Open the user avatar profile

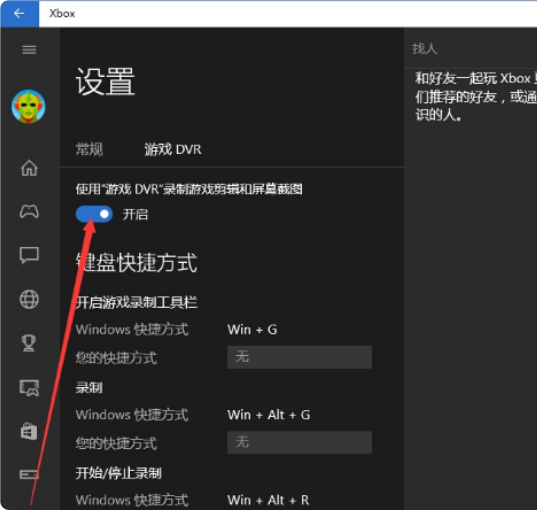(28, 107)
